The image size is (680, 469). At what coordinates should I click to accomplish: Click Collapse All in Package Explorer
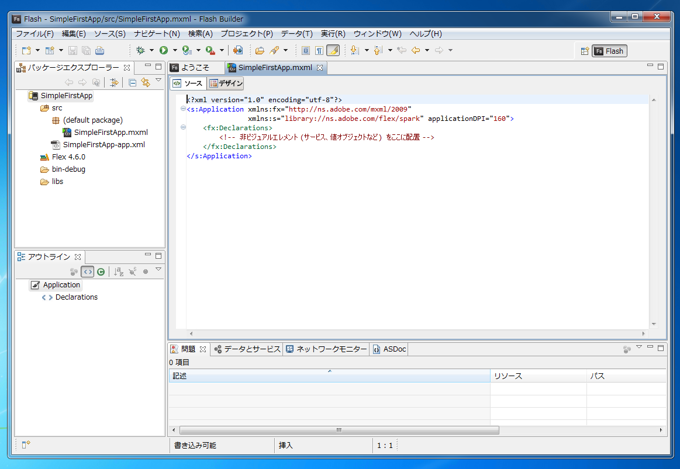click(132, 82)
